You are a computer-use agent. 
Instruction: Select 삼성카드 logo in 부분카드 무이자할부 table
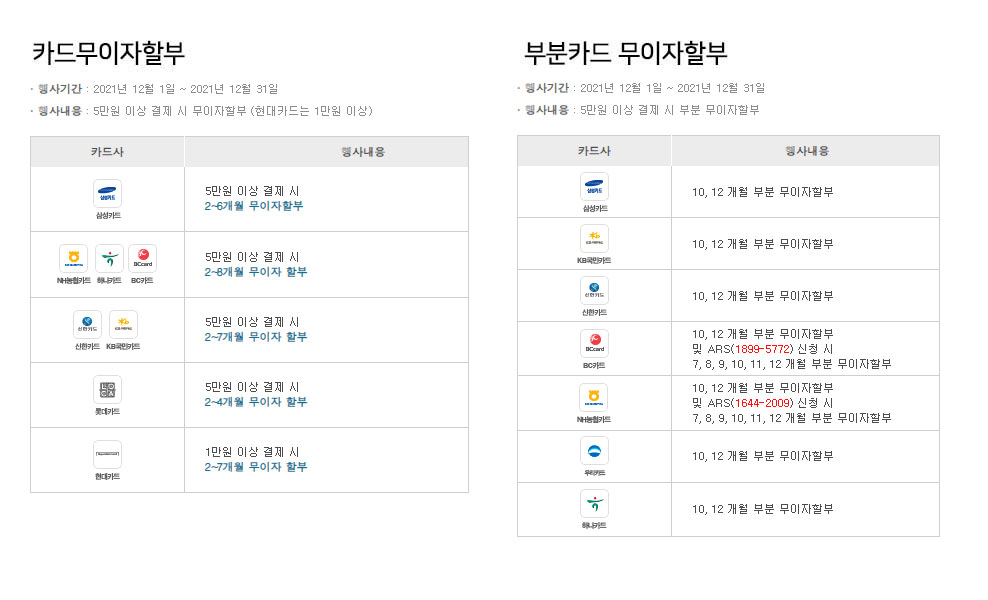pos(594,187)
